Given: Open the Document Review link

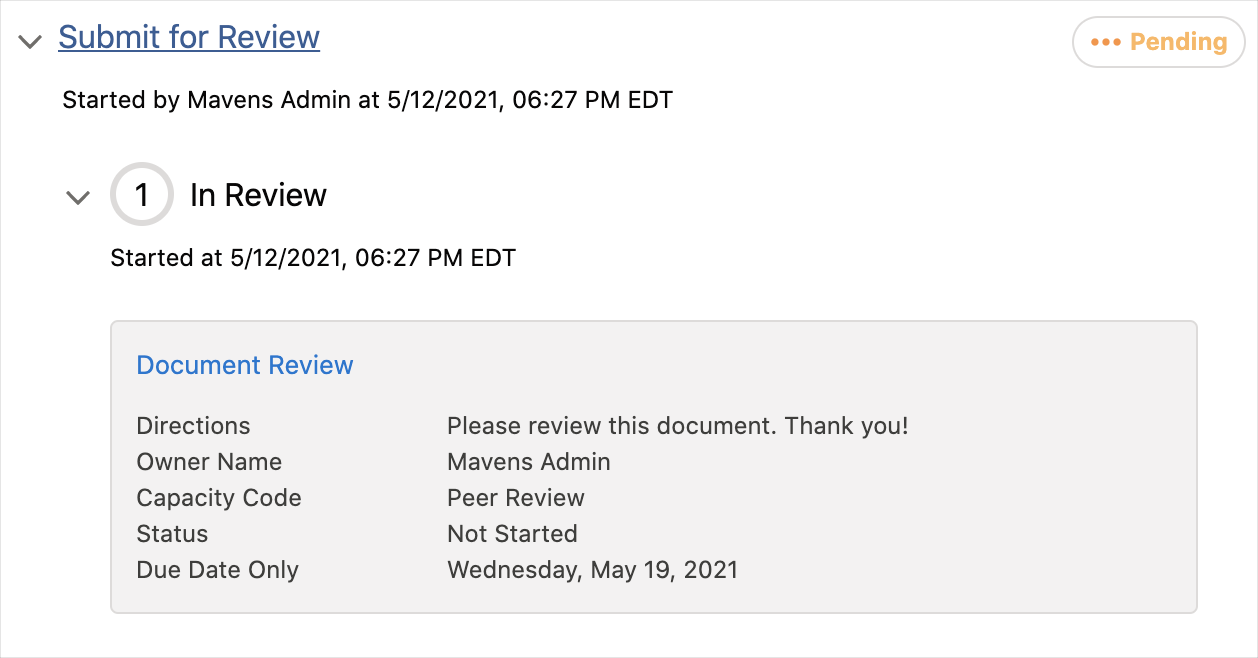Looking at the screenshot, I should [x=245, y=365].
